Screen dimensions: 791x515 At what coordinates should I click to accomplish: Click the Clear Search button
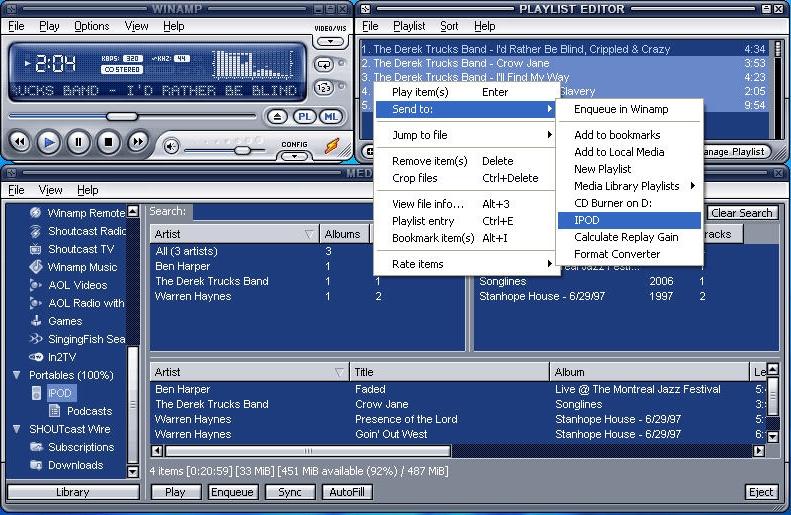742,213
